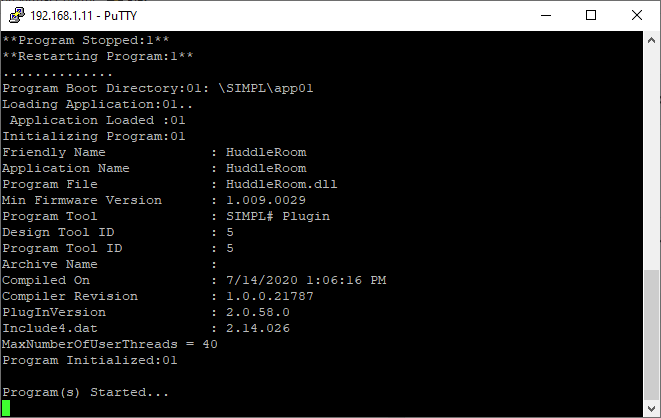Image resolution: width=661 pixels, height=418 pixels.
Task: Click the title bar text 192.168.1.11 - PuTTY
Action: tap(87, 15)
